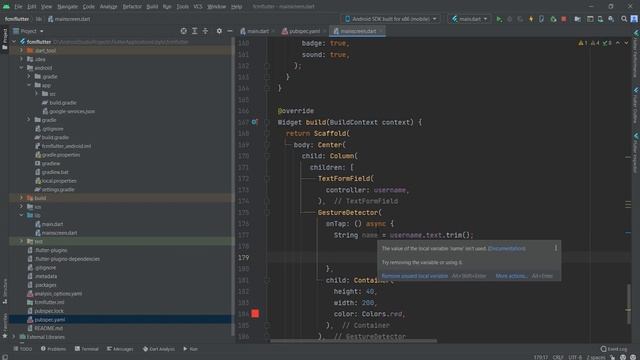Screen dimensions: 640x360
Task: Open the Documentation link in popup
Action: (507, 249)
